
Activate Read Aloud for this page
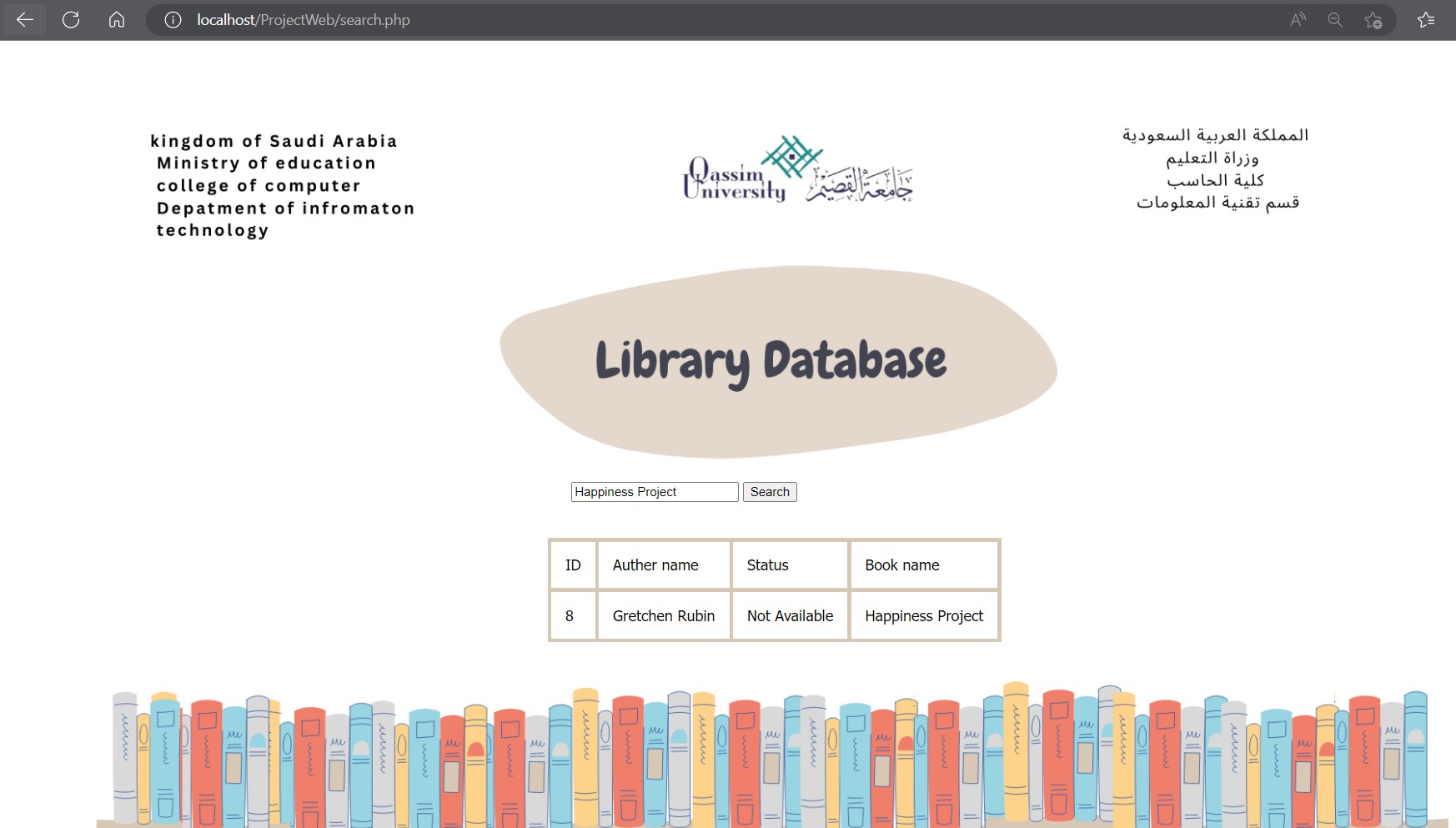pyautogui.click(x=1298, y=19)
